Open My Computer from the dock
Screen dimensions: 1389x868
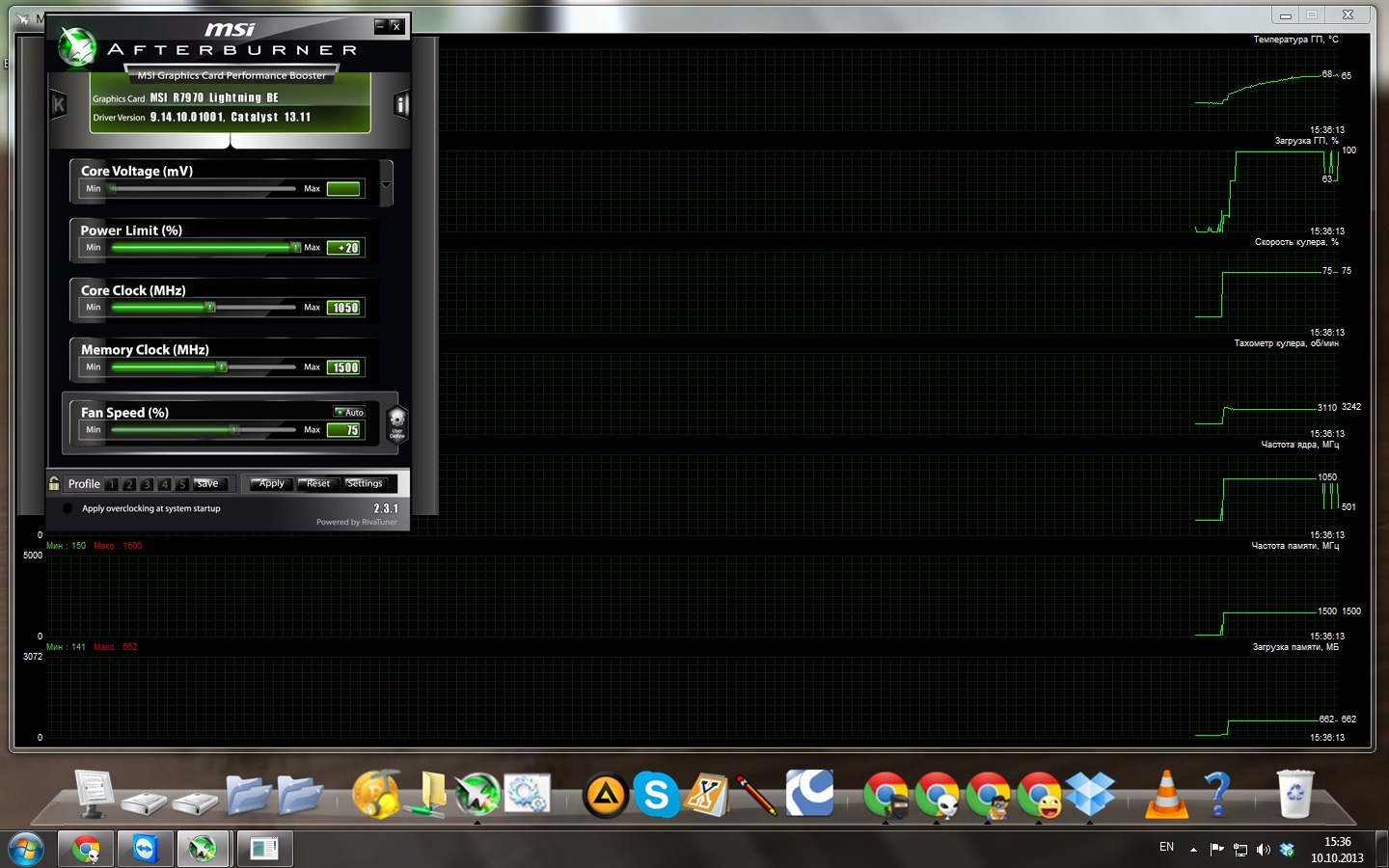[x=94, y=795]
